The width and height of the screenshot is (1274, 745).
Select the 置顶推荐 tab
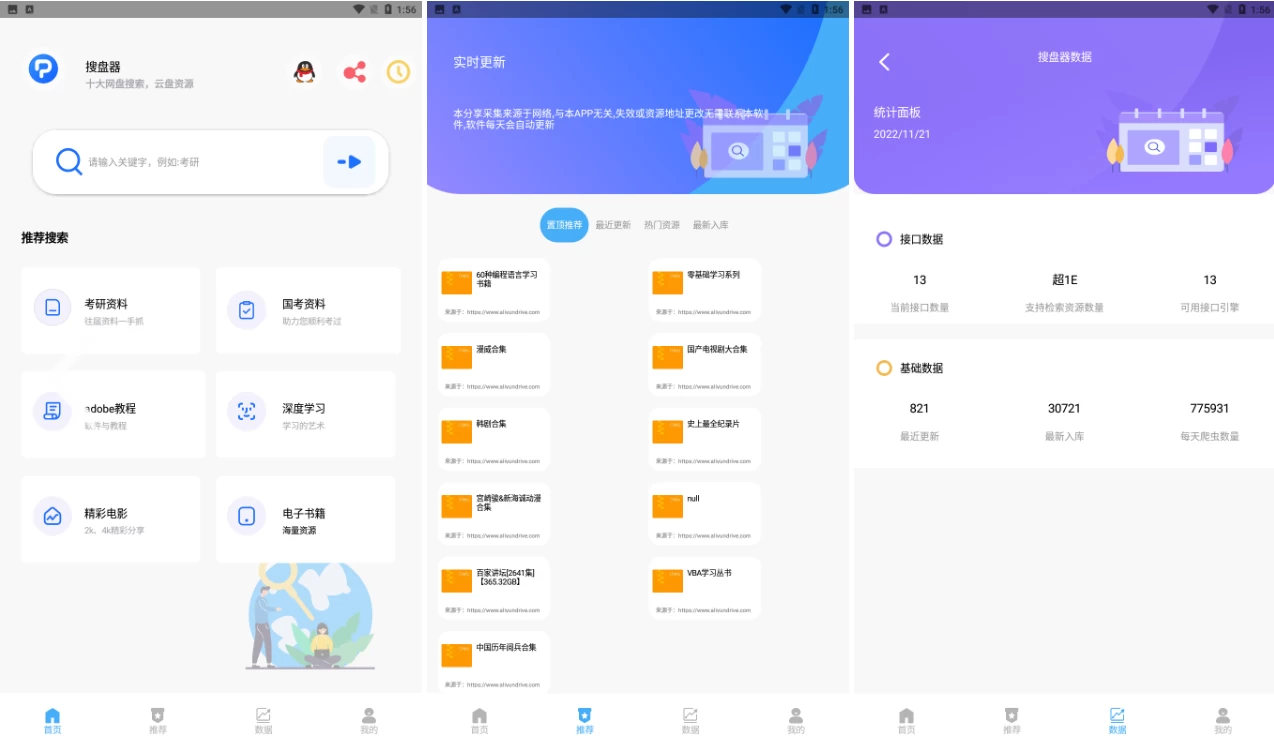point(564,225)
